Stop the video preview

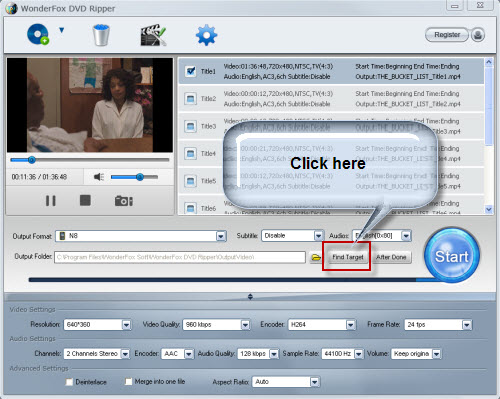85,200
